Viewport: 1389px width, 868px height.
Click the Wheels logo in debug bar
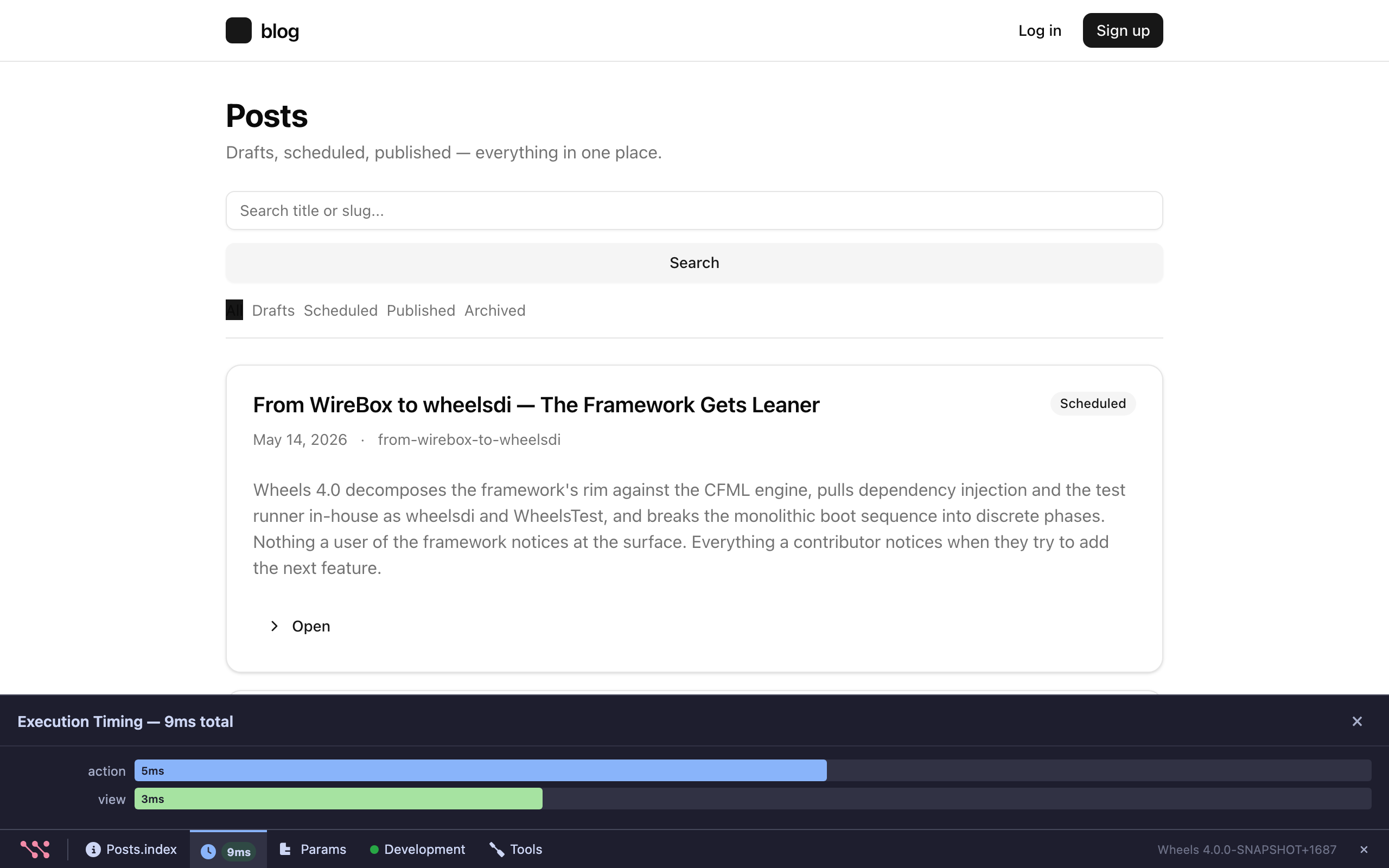click(x=35, y=849)
